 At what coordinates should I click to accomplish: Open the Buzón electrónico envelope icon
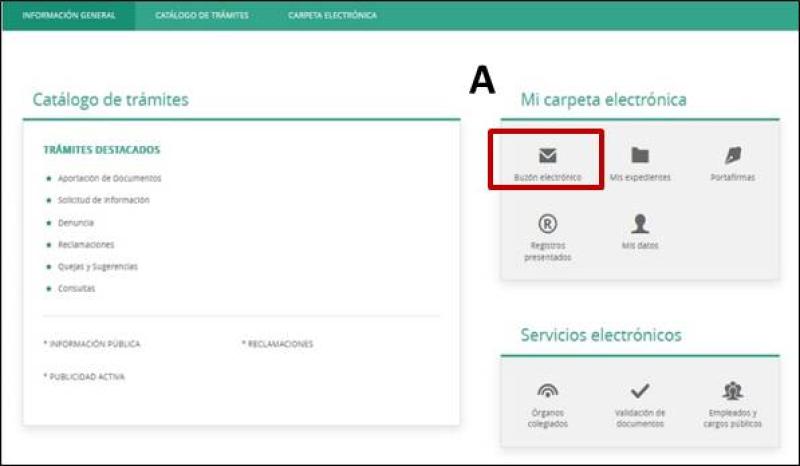click(x=547, y=156)
